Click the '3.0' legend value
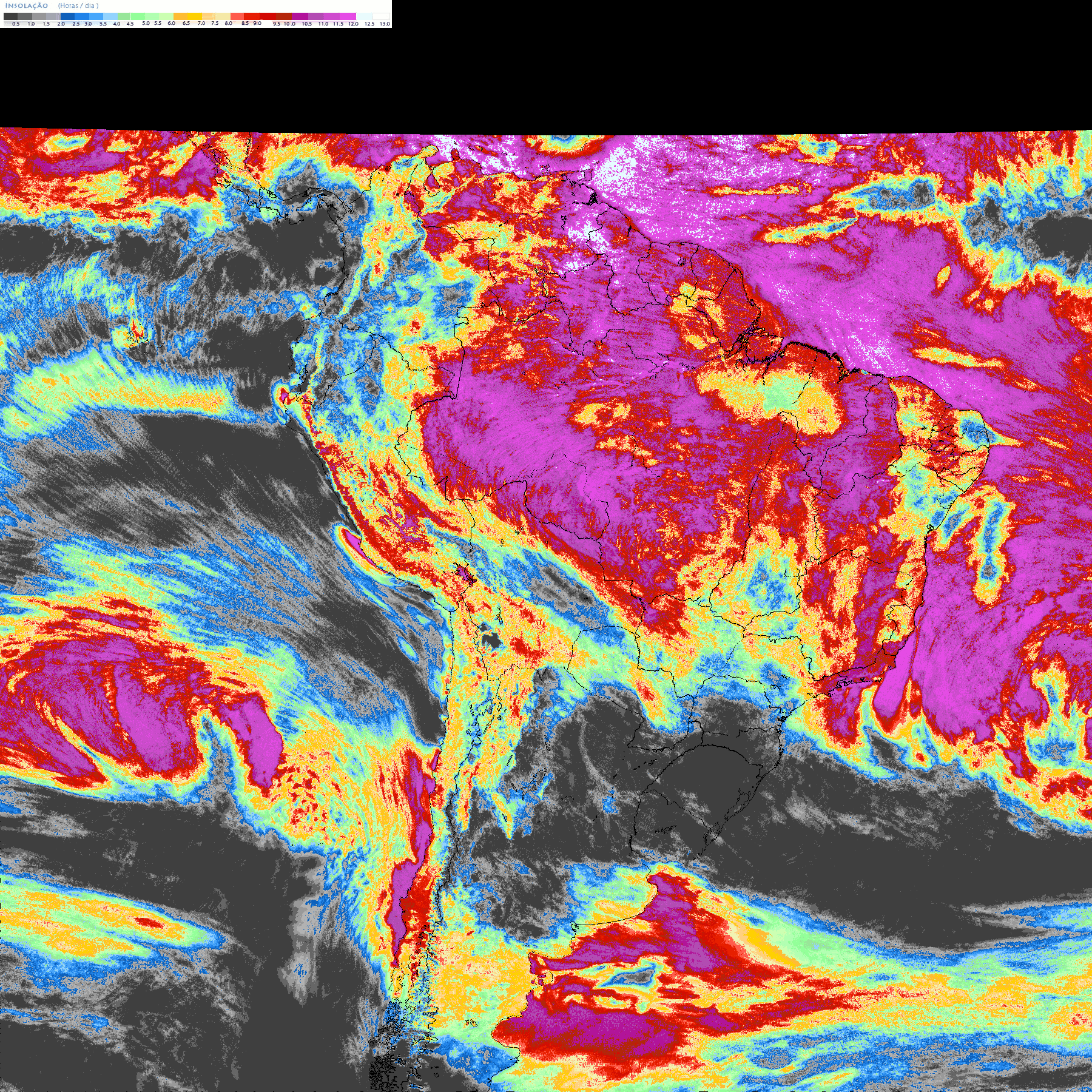The width and height of the screenshot is (1092, 1092). (88, 24)
